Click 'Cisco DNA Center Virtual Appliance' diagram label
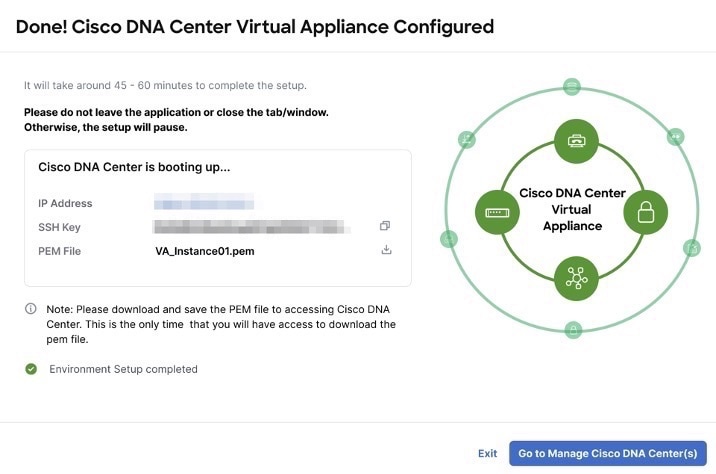 click(x=572, y=210)
